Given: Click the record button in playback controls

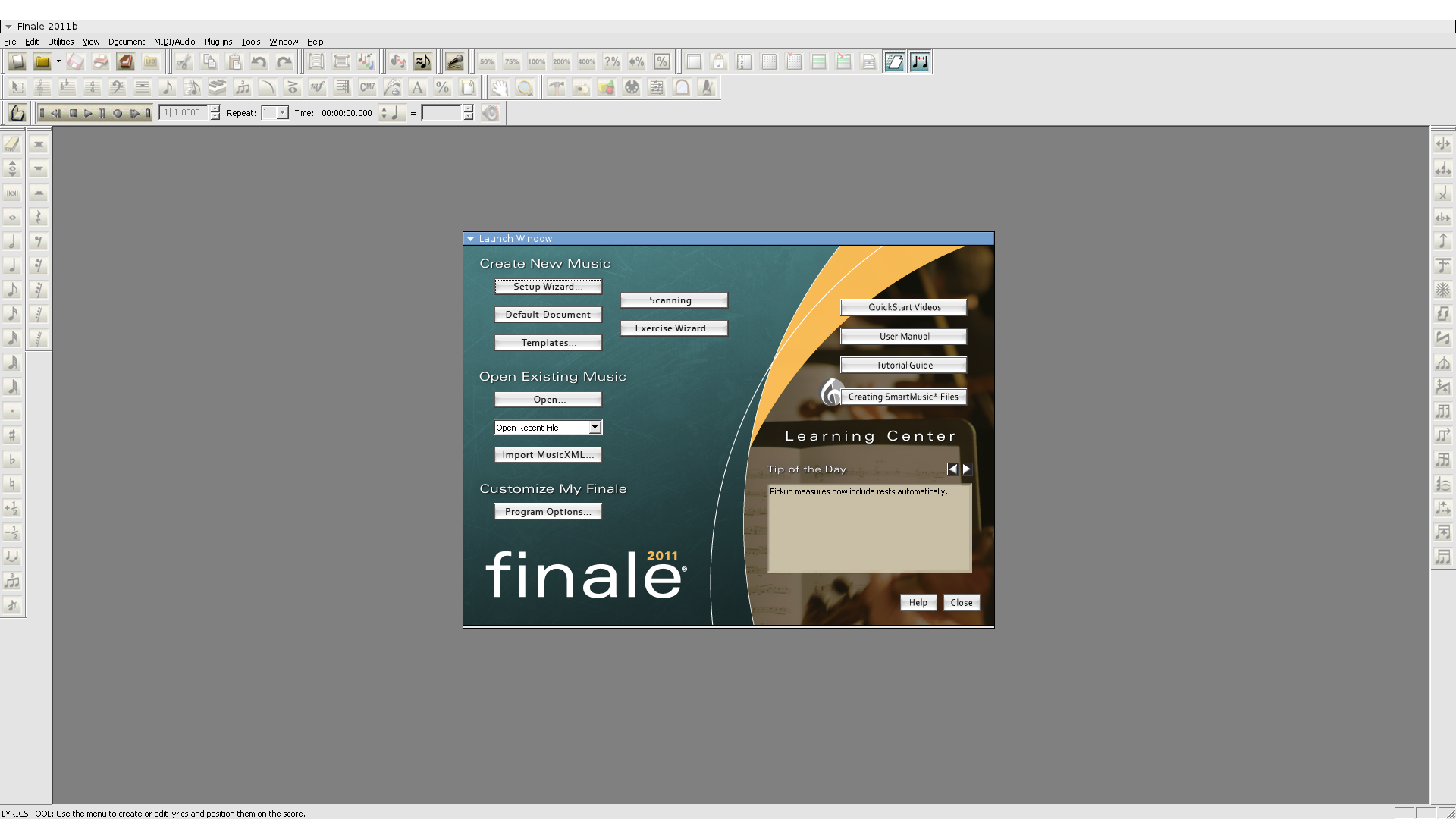Looking at the screenshot, I should click(x=118, y=113).
